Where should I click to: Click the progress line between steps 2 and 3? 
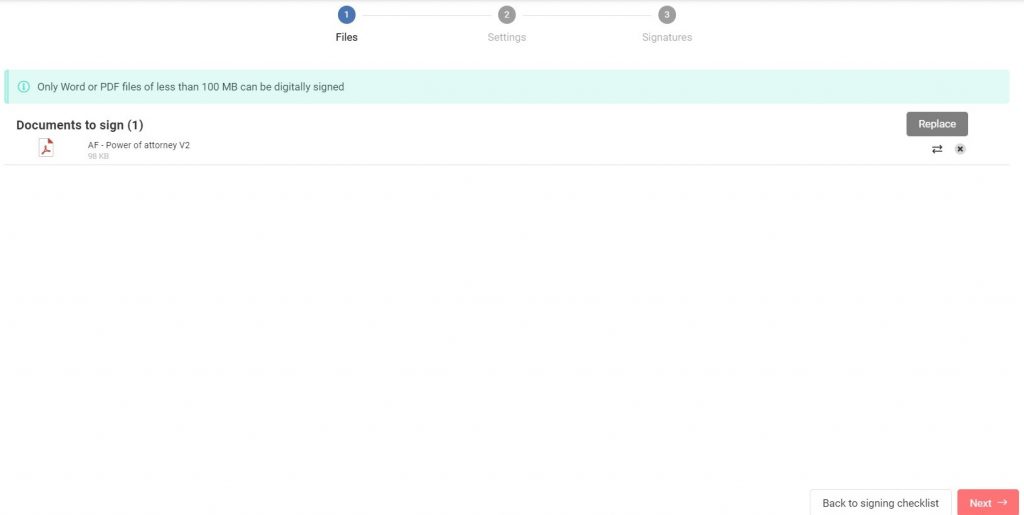[x=587, y=15]
